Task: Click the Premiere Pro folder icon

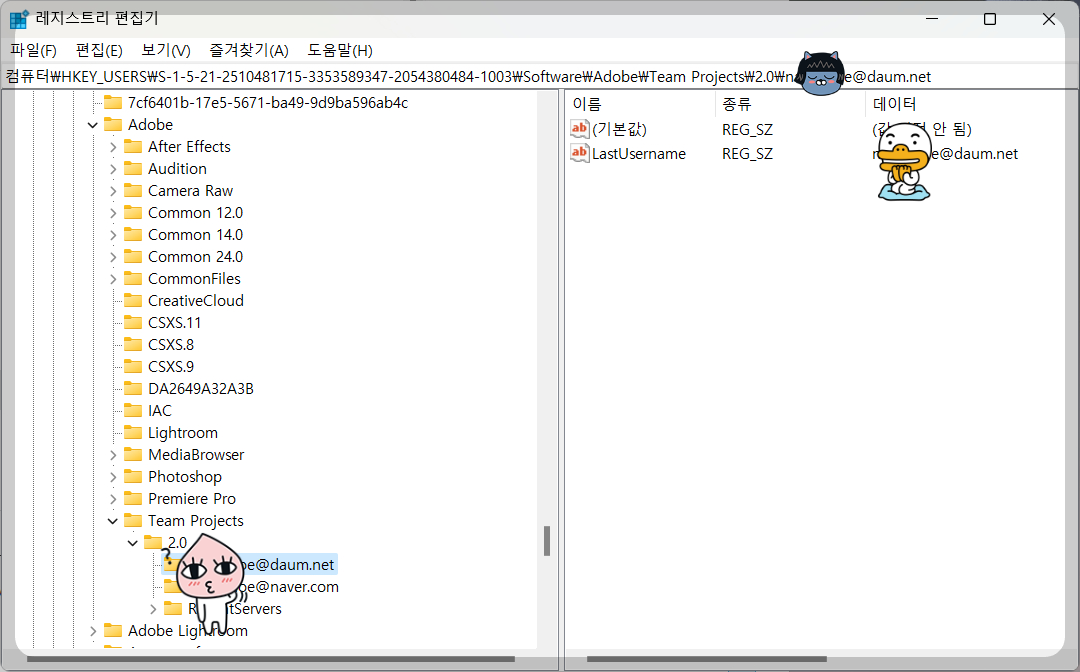Action: click(x=133, y=499)
